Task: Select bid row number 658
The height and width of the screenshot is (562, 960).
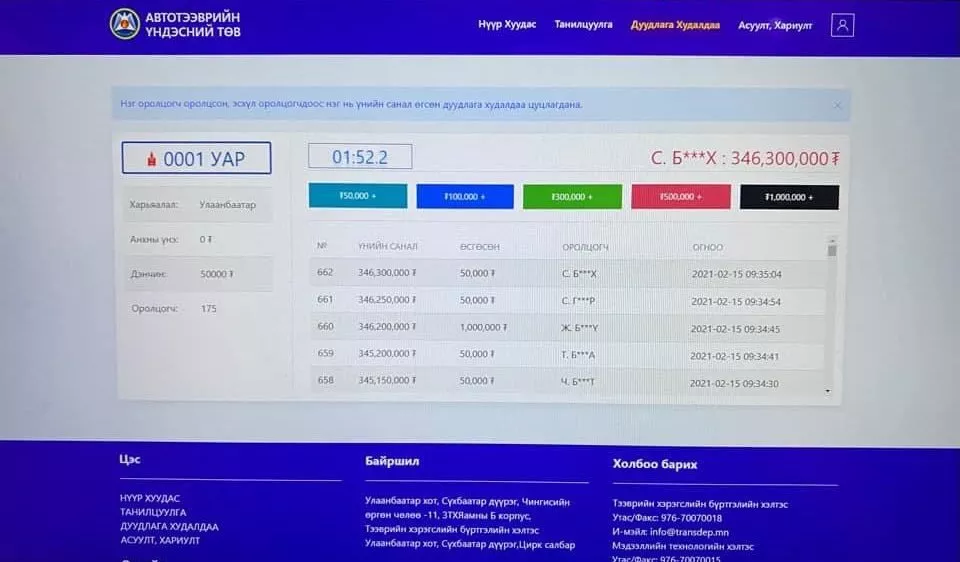Action: (568, 381)
